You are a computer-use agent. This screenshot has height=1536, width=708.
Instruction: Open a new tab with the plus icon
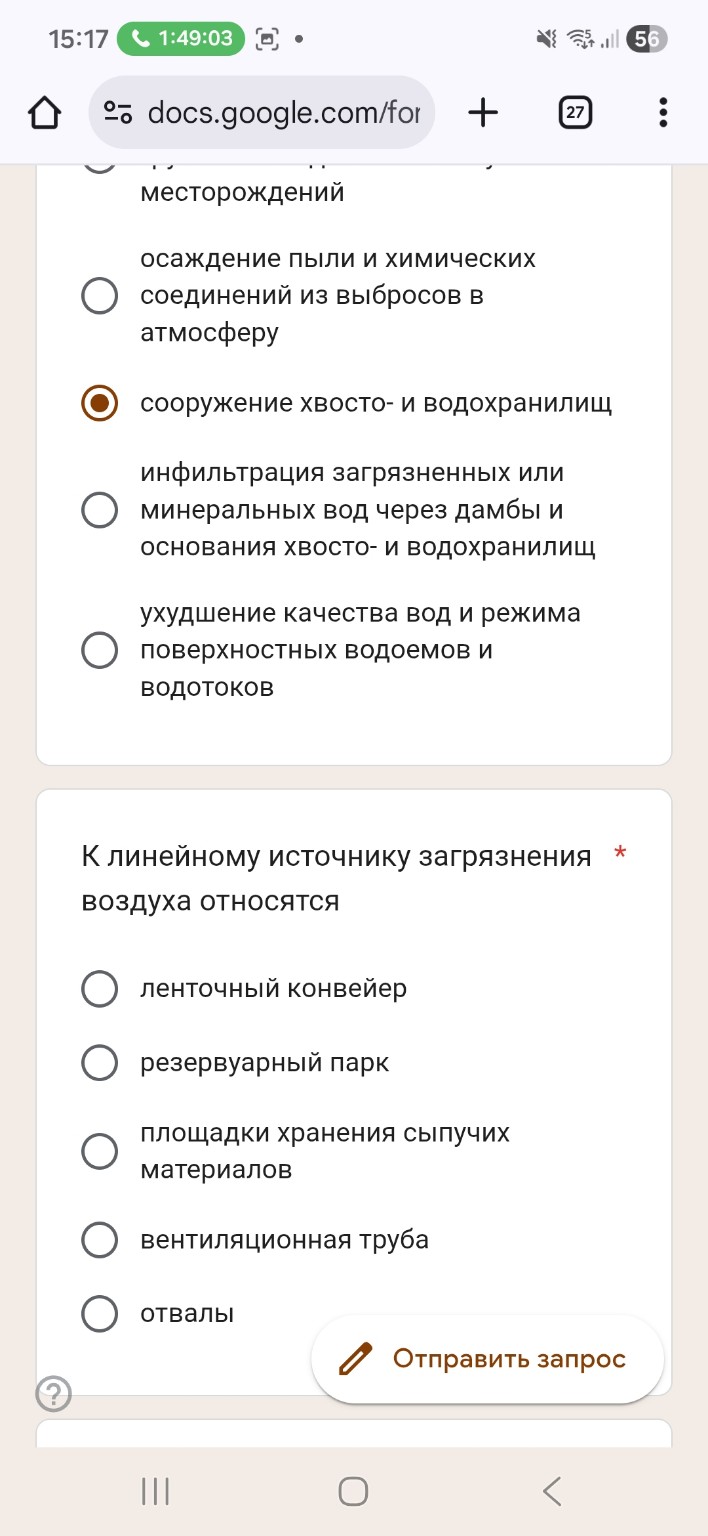[x=483, y=112]
